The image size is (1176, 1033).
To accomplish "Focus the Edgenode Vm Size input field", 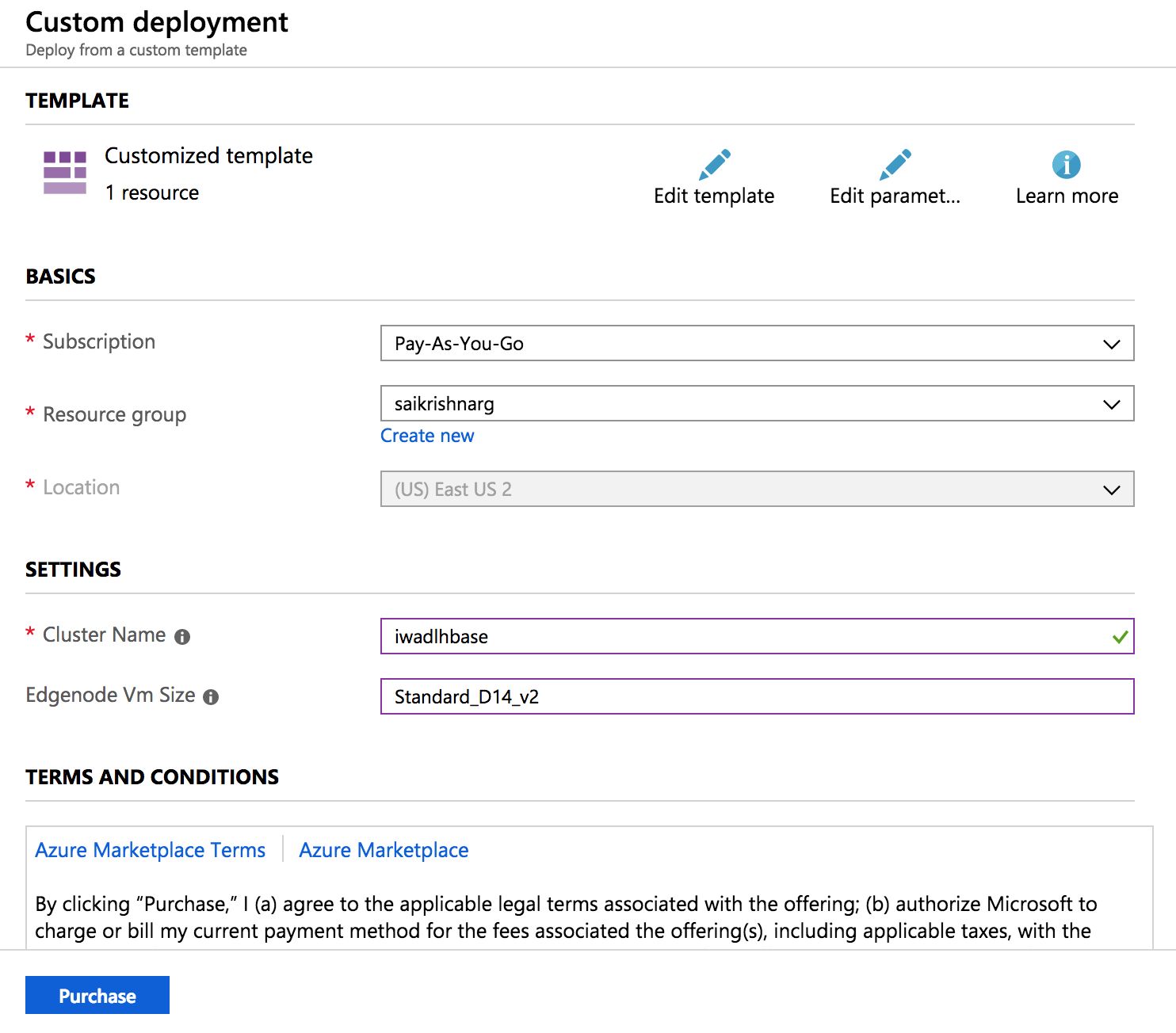I will coord(758,696).
